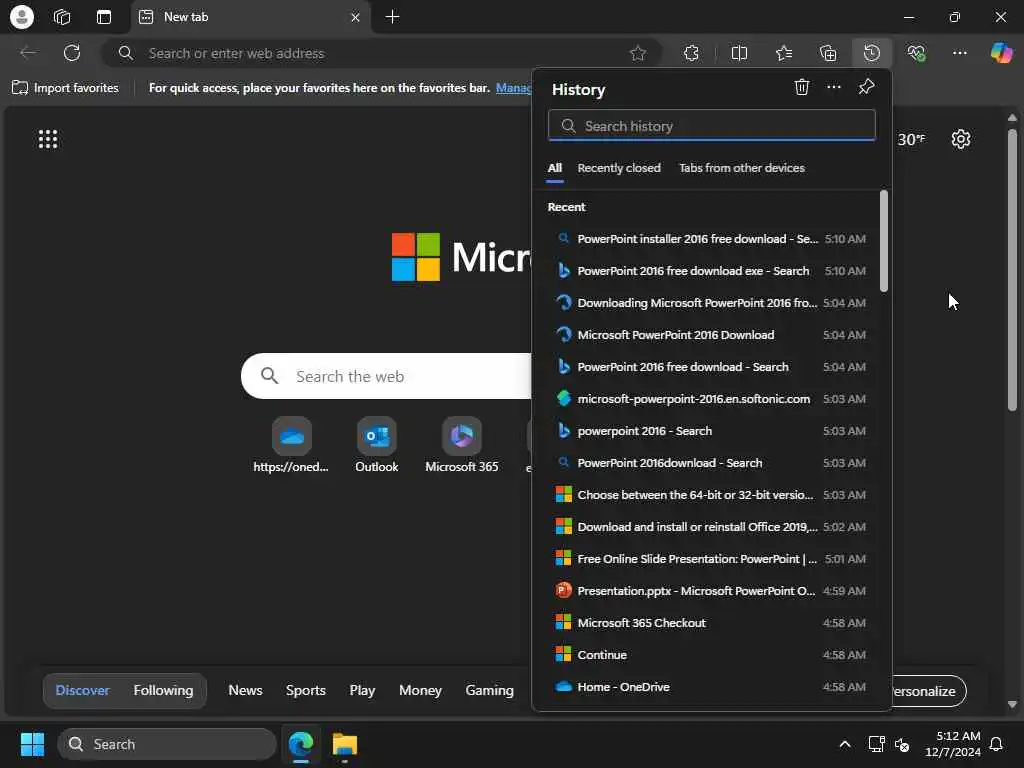Open the Extensions puzzle icon
1024x768 pixels.
pos(692,54)
